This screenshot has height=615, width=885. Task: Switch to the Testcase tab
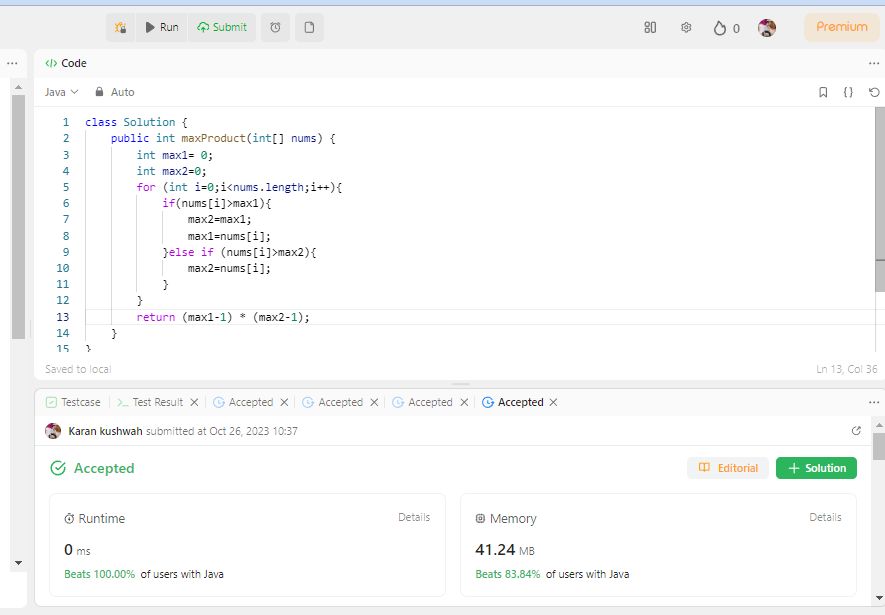coord(73,402)
